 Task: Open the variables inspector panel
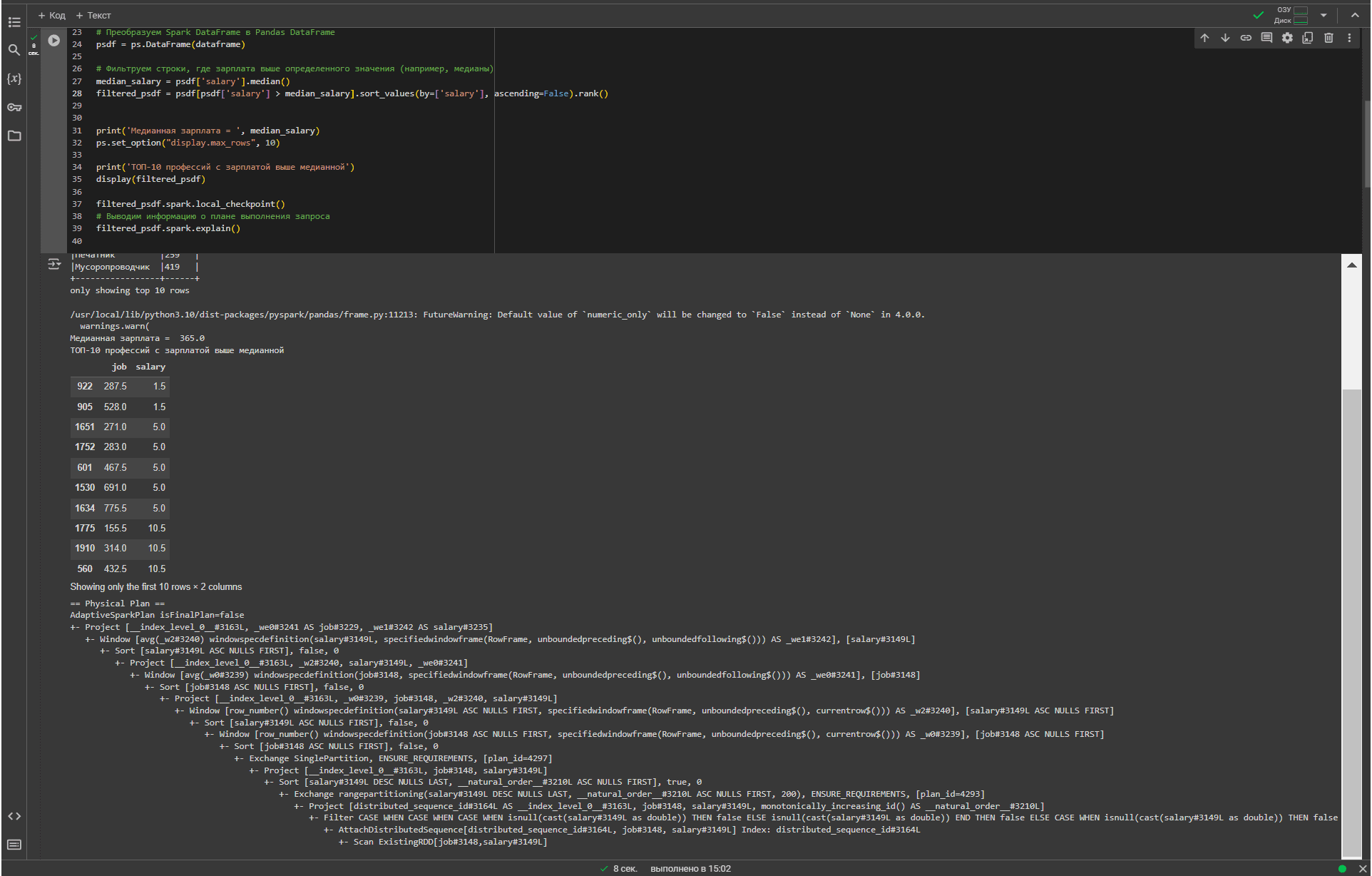coord(14,78)
